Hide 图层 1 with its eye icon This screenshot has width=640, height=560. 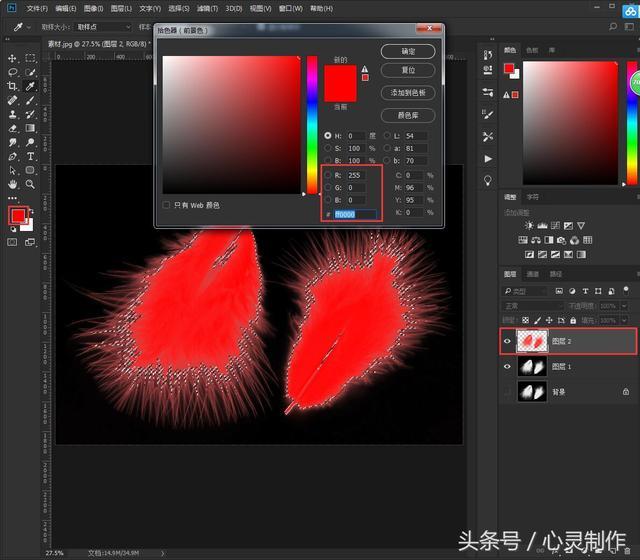coord(507,367)
